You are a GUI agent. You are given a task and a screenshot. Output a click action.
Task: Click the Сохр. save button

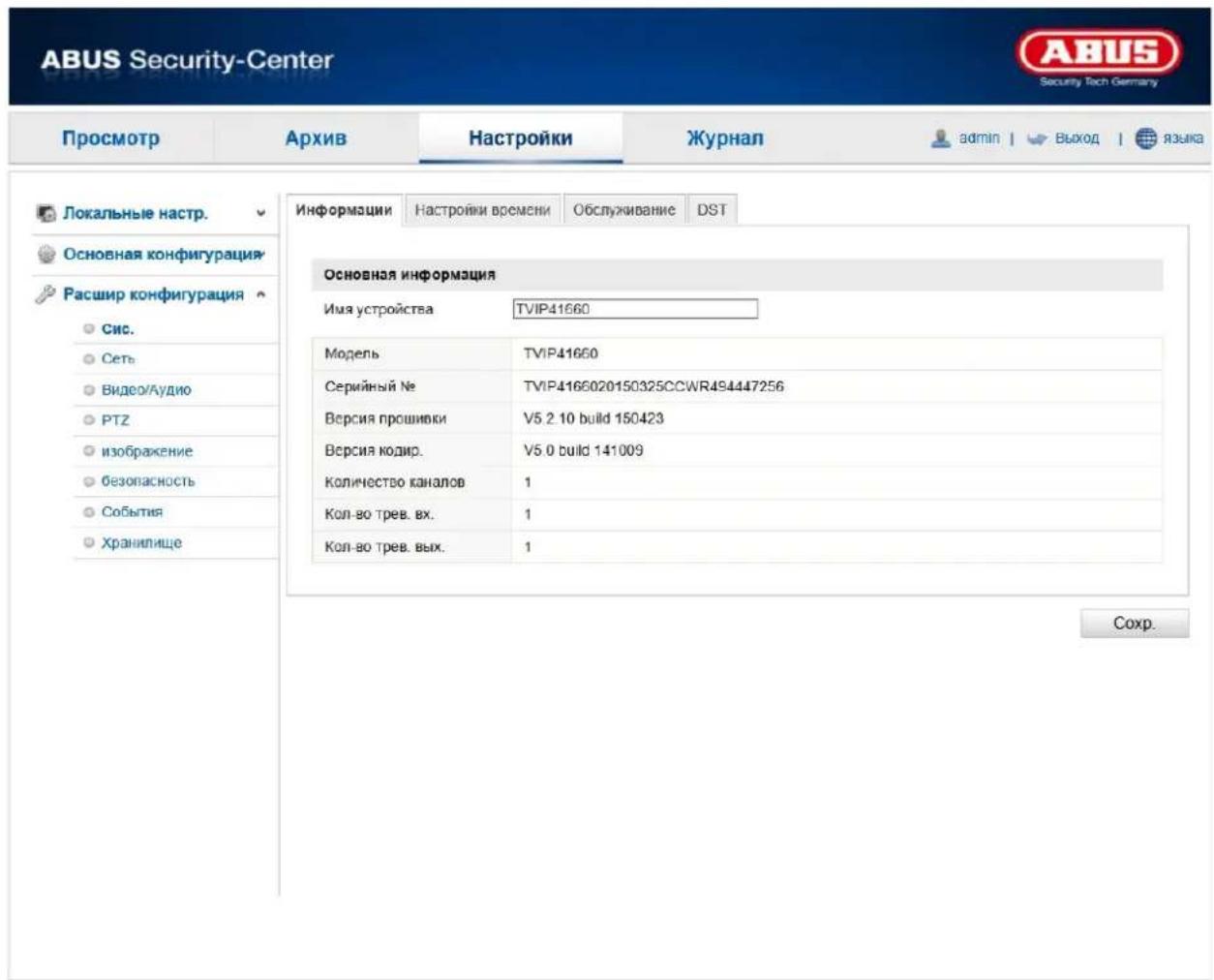click(x=1134, y=624)
